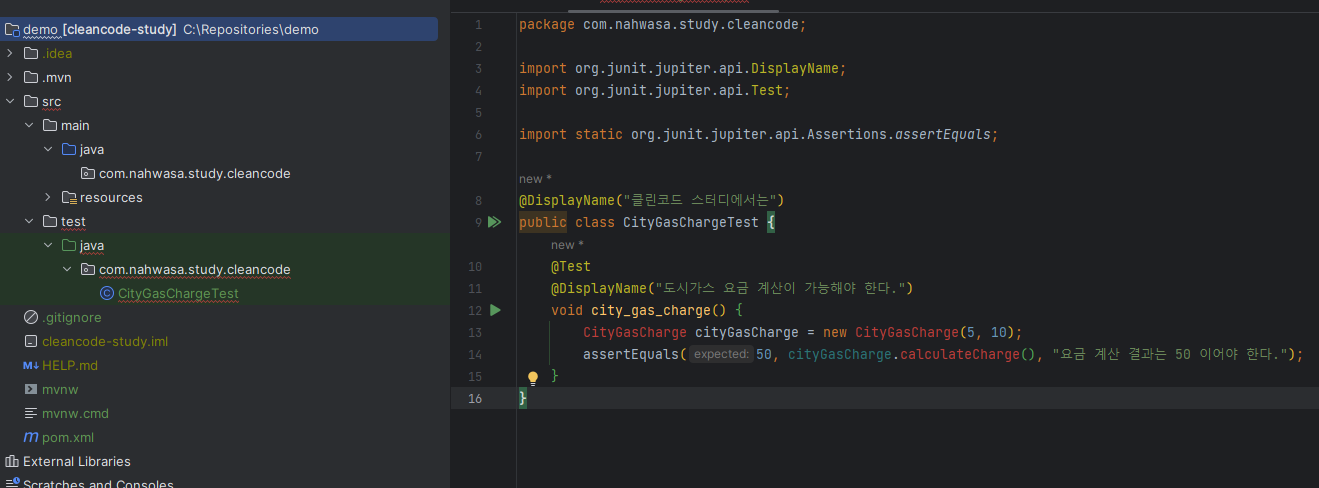
Task: Collapse the java folder under main
Action: [x=49, y=149]
